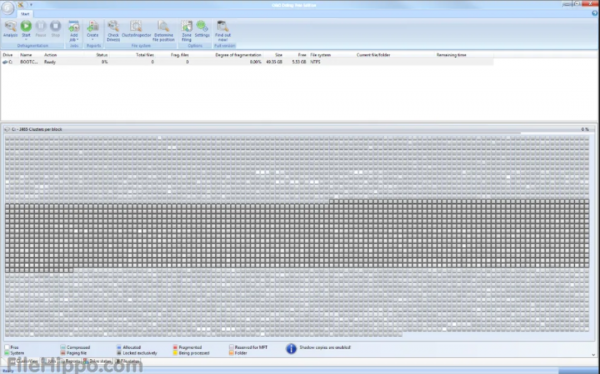The width and height of the screenshot is (600, 374).
Task: Click the blue info icon for shadow copies
Action: tap(291, 348)
